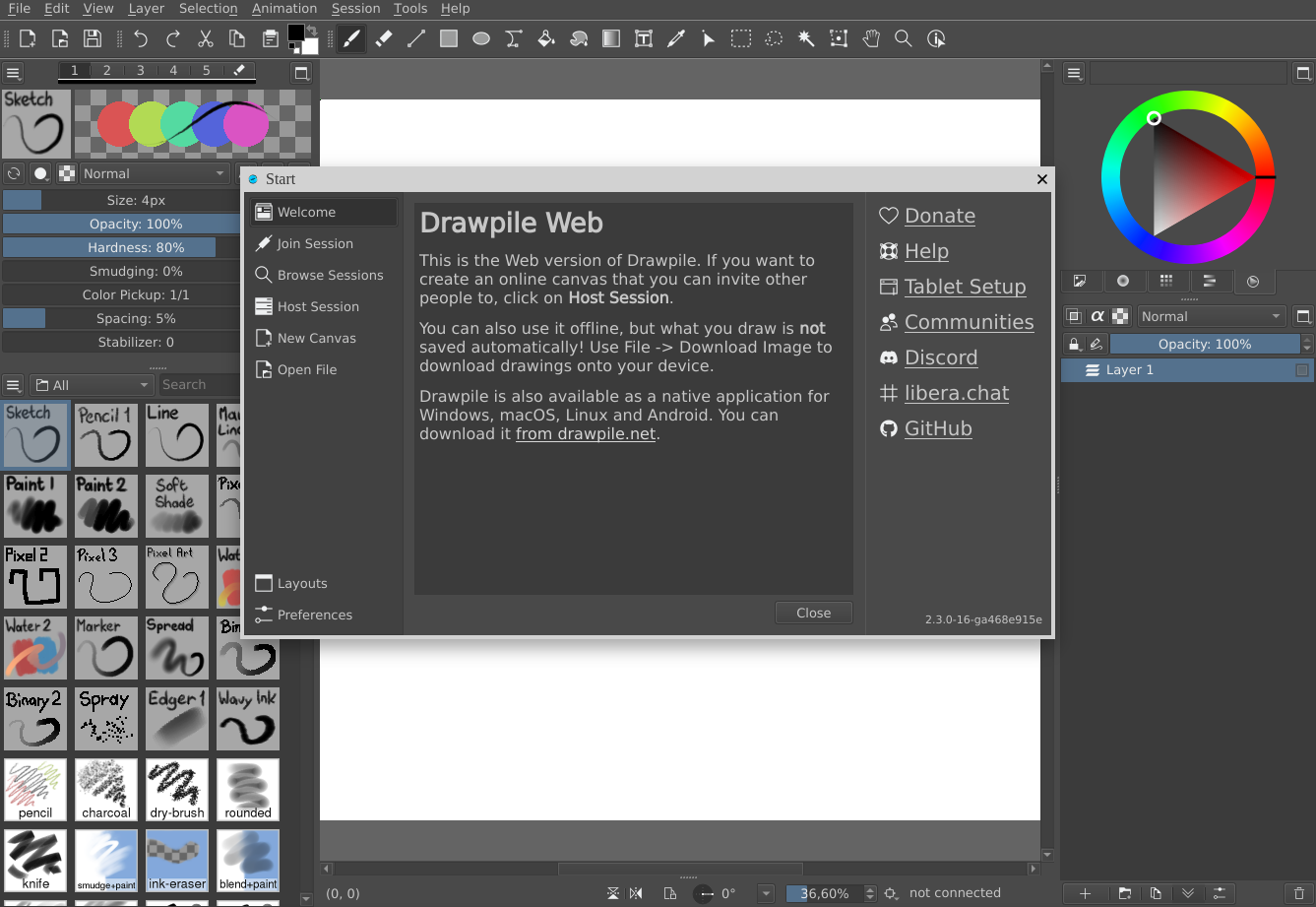This screenshot has height=907, width=1316.
Task: Adjust the layer Opacity slider
Action: pos(1205,344)
